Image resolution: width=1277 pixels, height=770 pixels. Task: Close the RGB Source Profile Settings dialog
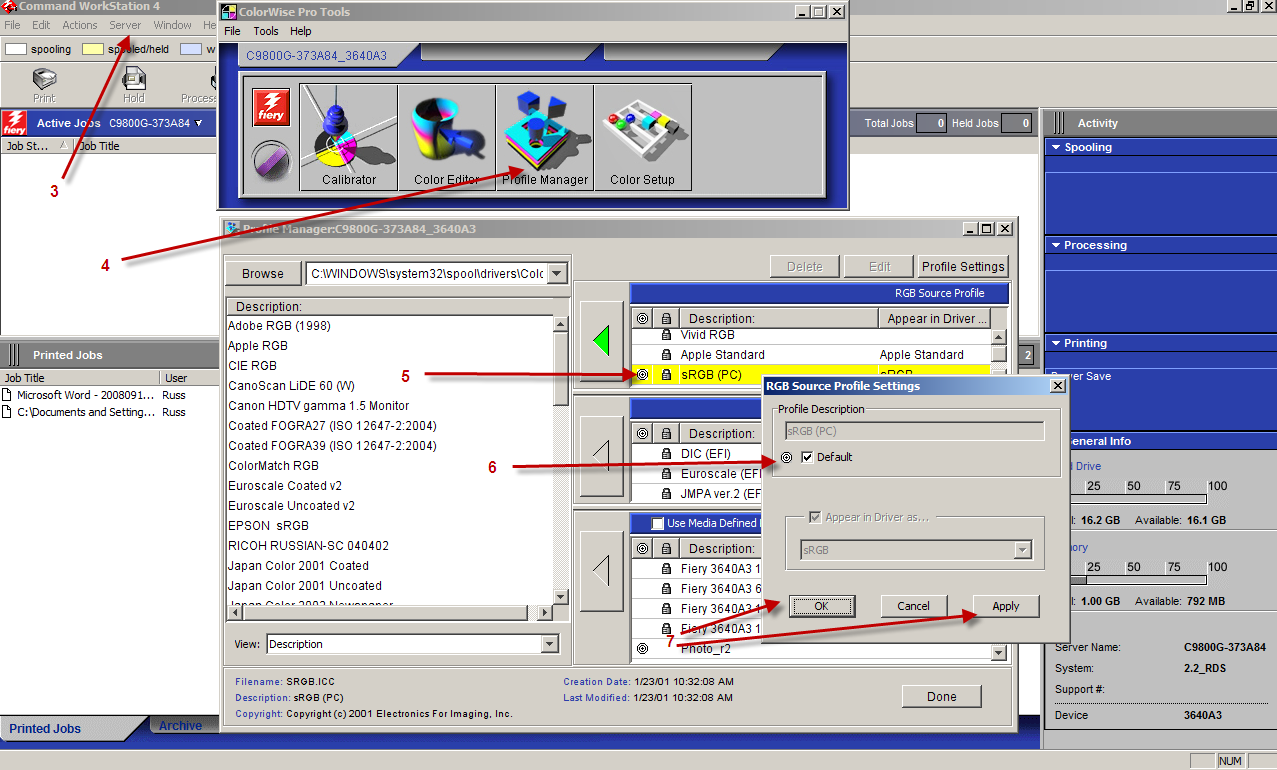point(1058,385)
